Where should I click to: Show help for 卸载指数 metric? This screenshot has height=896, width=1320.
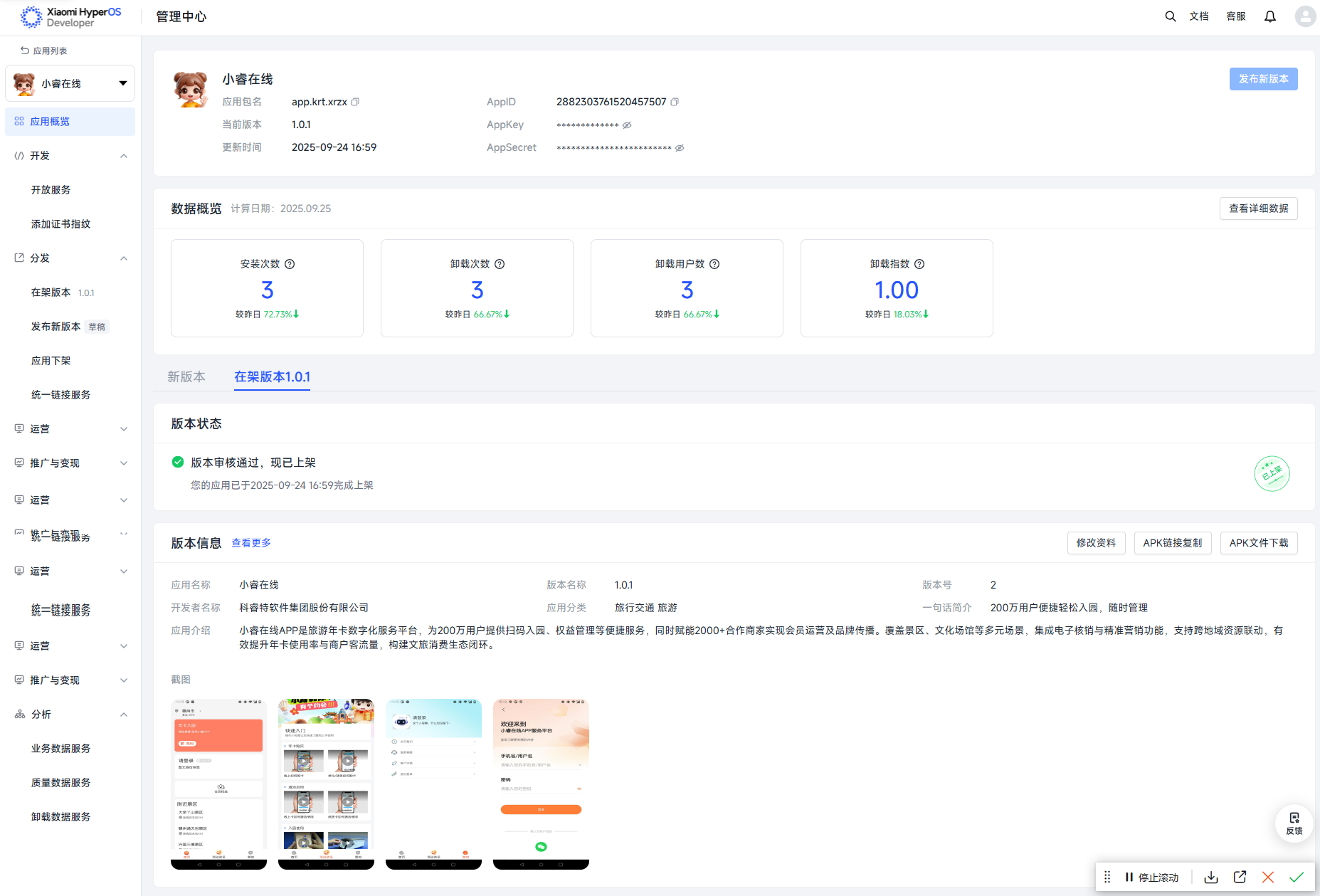[919, 264]
